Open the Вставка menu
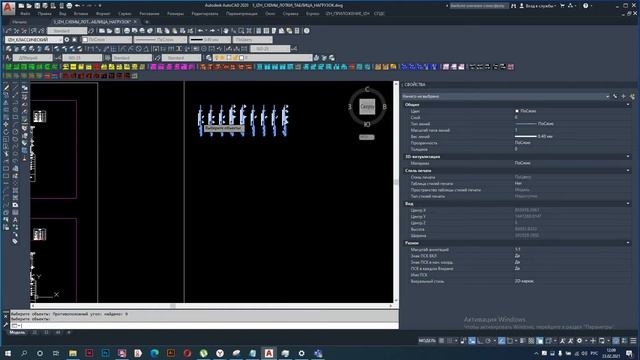640x360 pixels. pos(80,13)
